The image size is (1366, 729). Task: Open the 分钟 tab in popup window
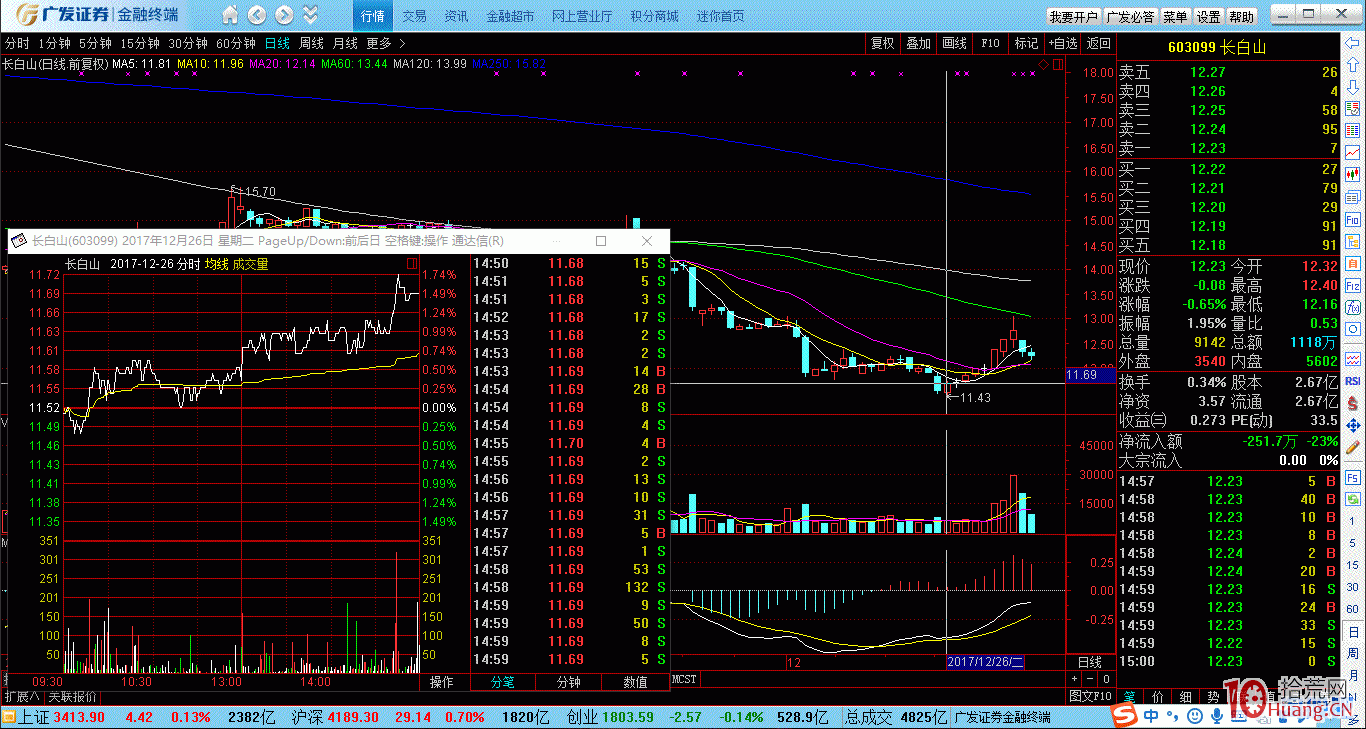(568, 682)
